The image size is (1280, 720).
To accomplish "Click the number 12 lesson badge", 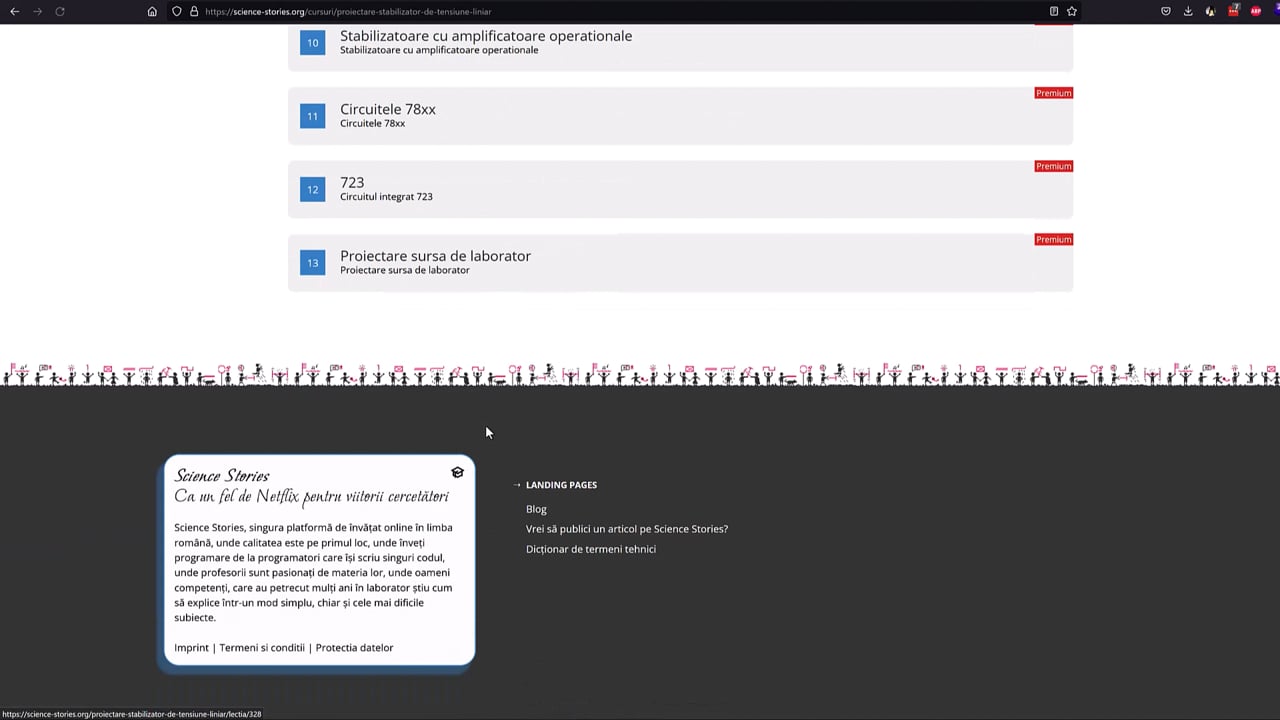I will click(312, 189).
